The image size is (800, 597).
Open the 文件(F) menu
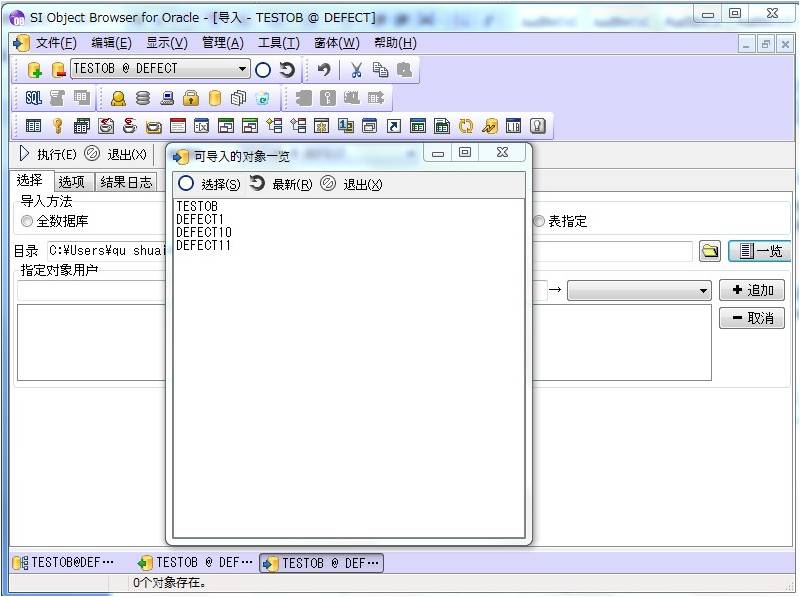click(x=56, y=43)
